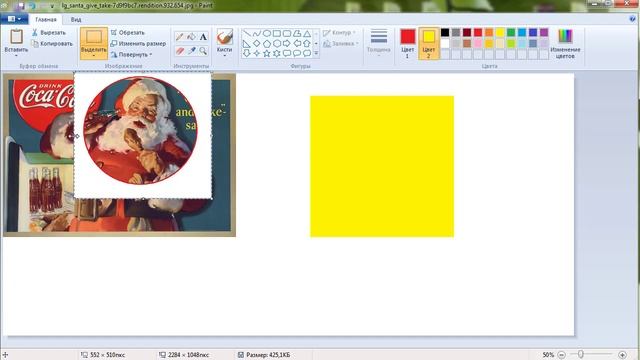This screenshot has width=640, height=360.
Task: Choose the Right triangle shape
Action: click(x=247, y=43)
